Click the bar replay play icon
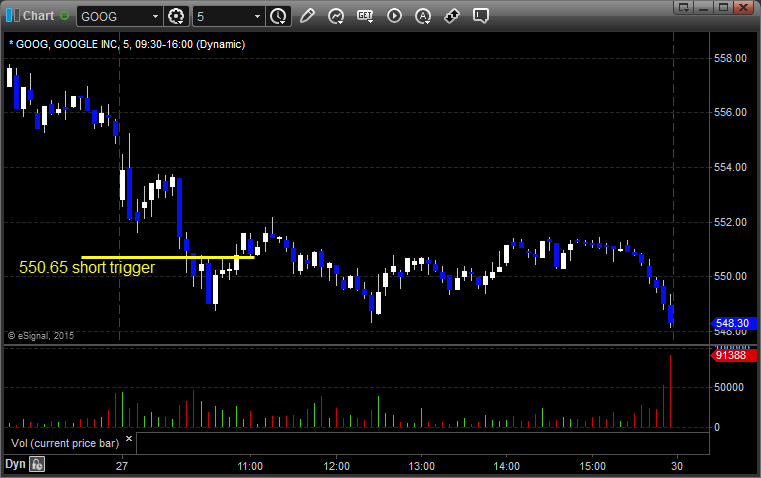The width and height of the screenshot is (761, 478). (x=394, y=16)
